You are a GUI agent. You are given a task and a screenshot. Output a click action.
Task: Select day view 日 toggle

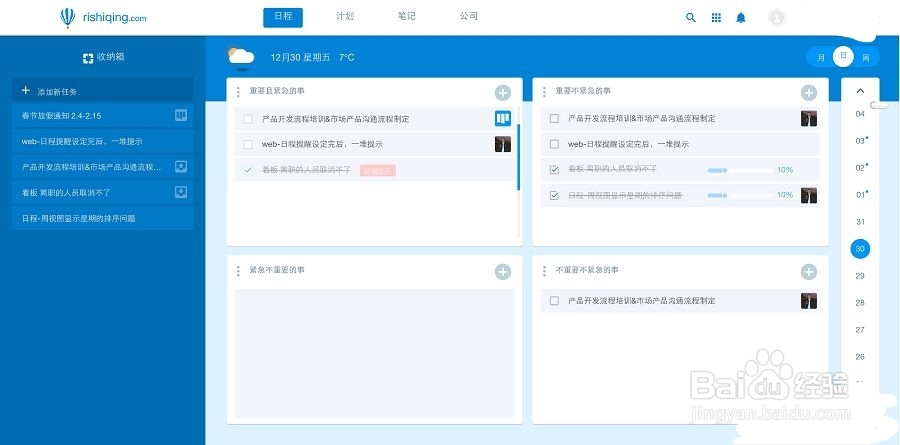[843, 56]
